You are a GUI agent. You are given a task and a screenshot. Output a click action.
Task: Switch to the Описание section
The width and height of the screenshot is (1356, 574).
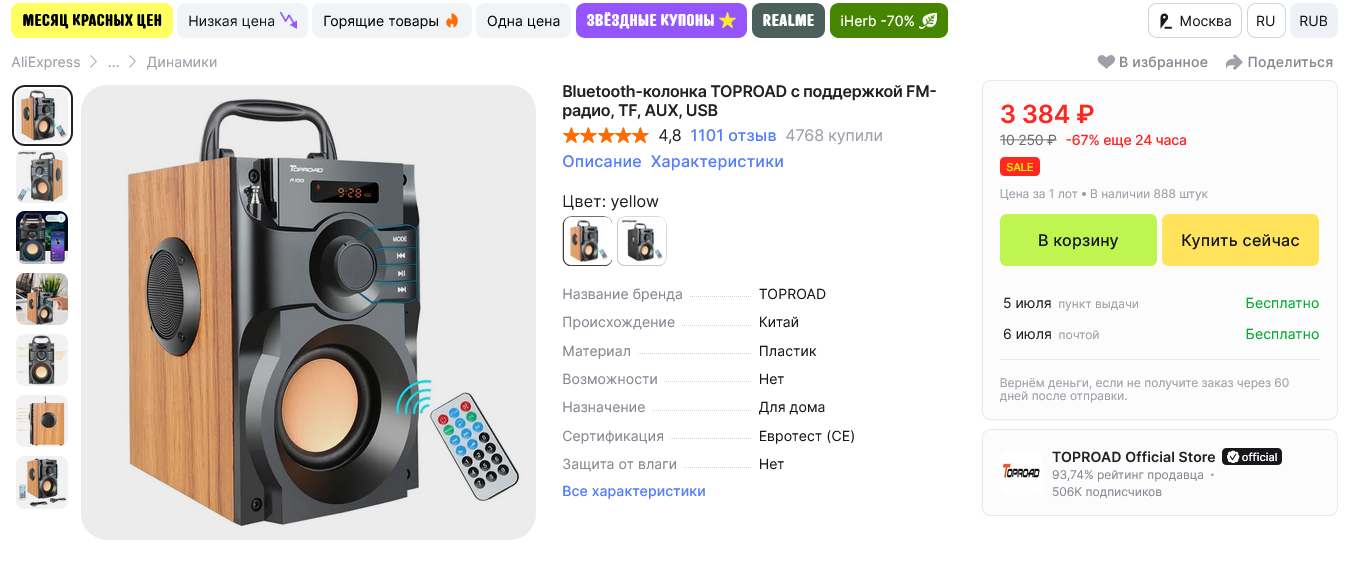[x=602, y=161]
